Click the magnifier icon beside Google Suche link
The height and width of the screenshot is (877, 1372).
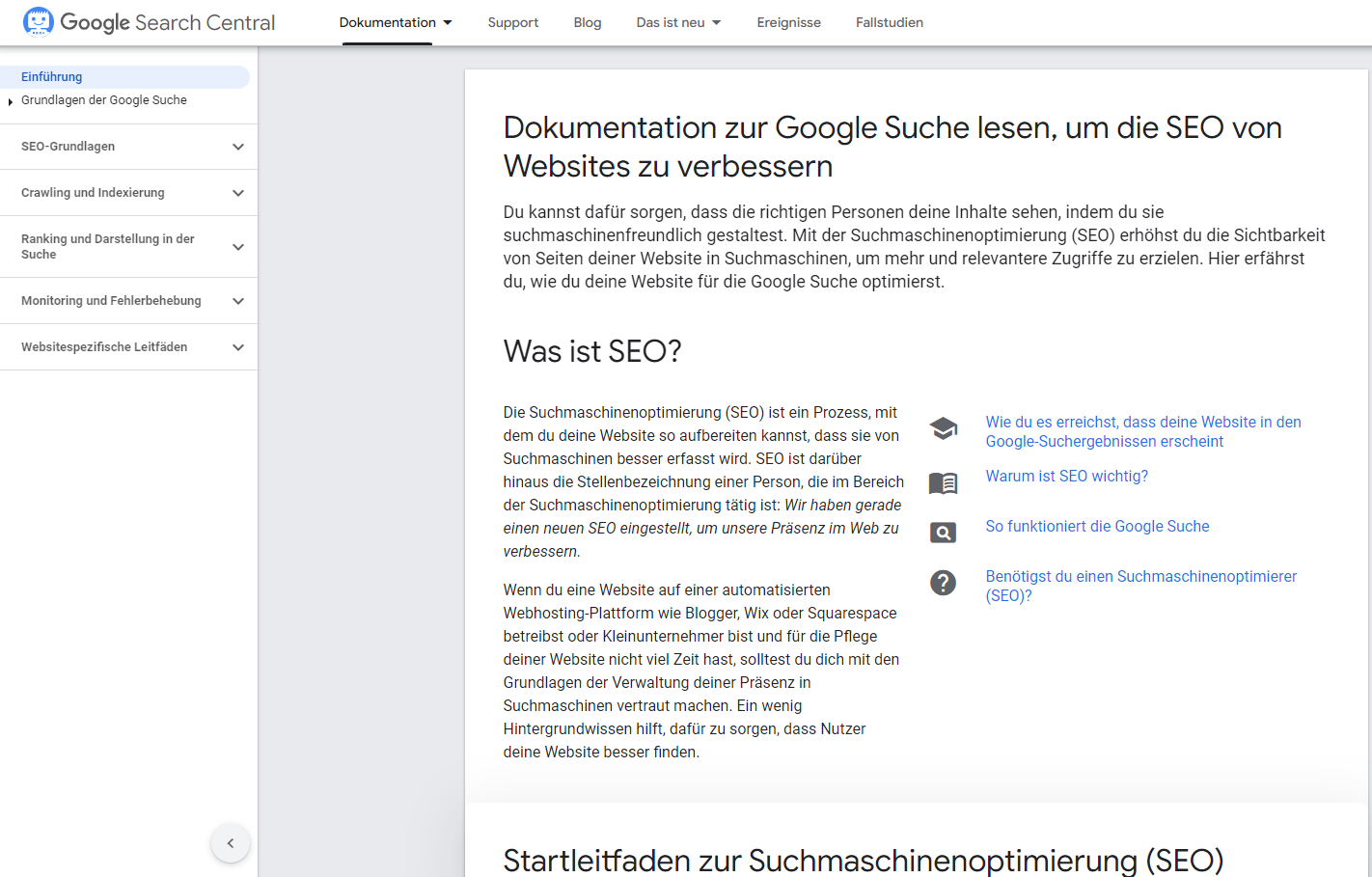[x=943, y=532]
